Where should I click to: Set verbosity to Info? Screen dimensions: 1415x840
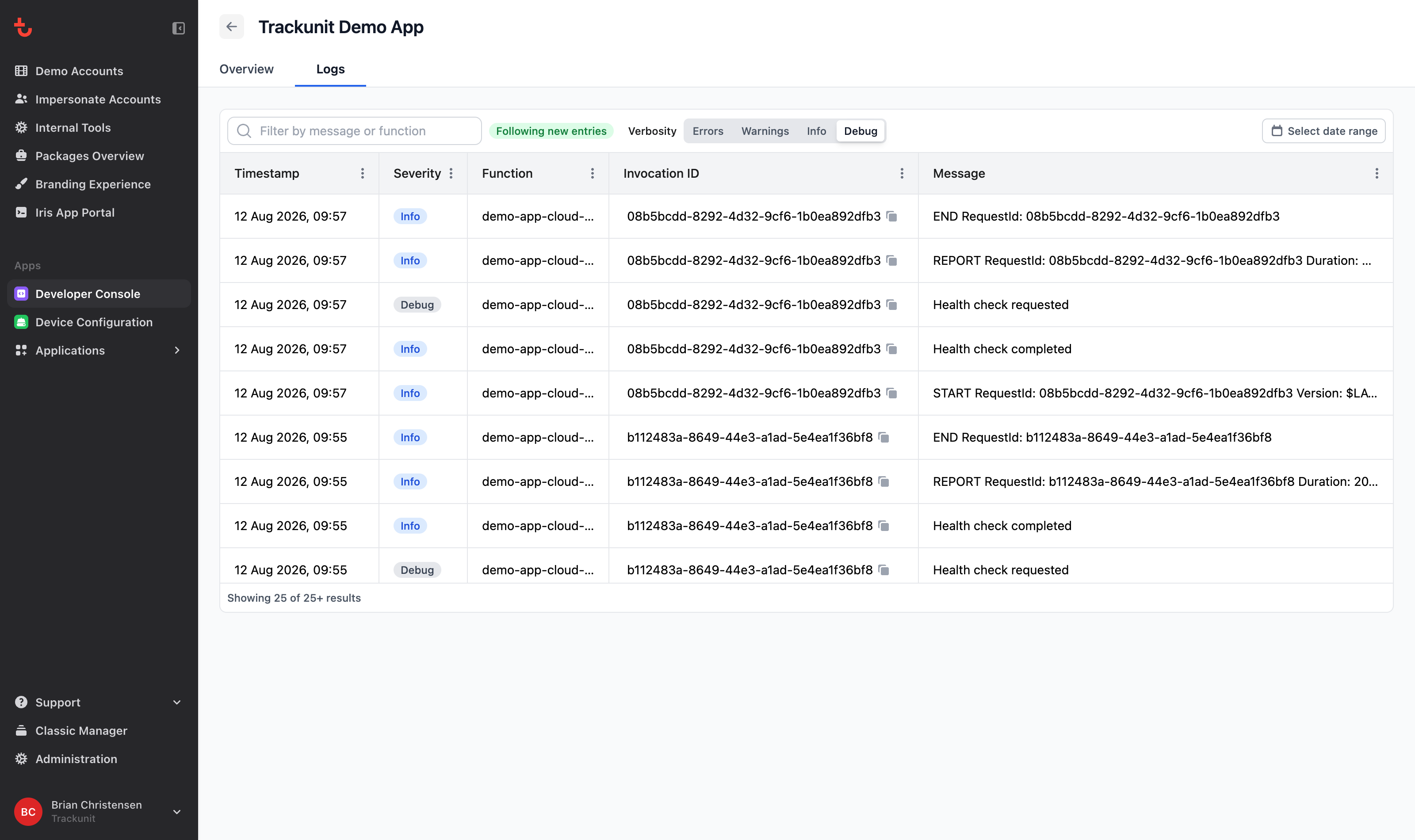pyautogui.click(x=816, y=131)
